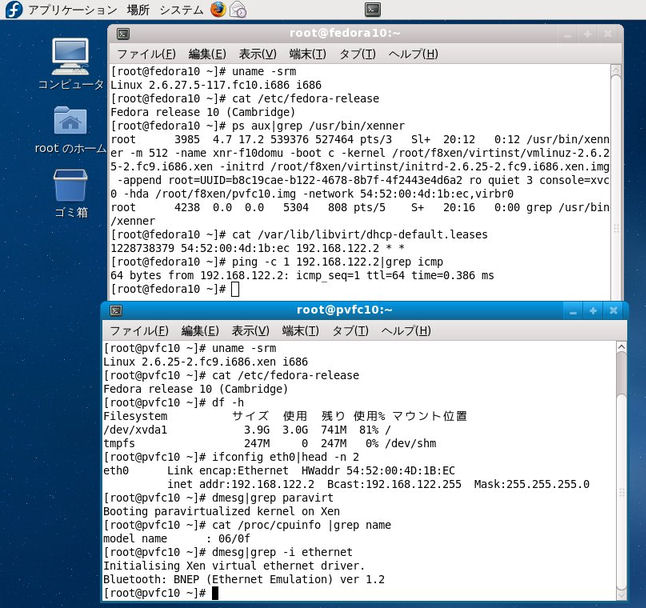Click 'Linux 2.6.25-2.fc9.i686.xen i686' output line

click(x=206, y=362)
